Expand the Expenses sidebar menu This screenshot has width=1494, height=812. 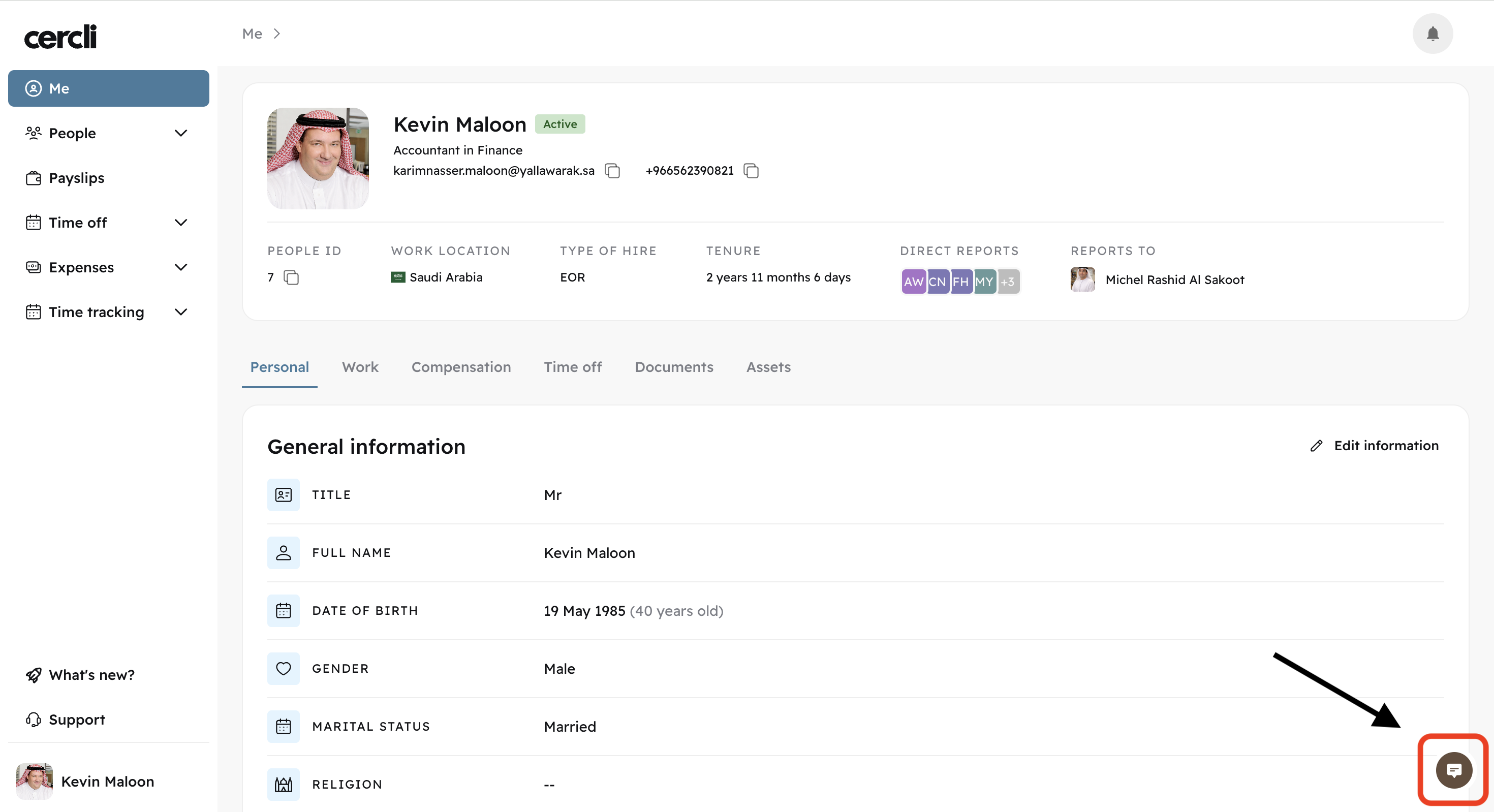pyautogui.click(x=181, y=267)
